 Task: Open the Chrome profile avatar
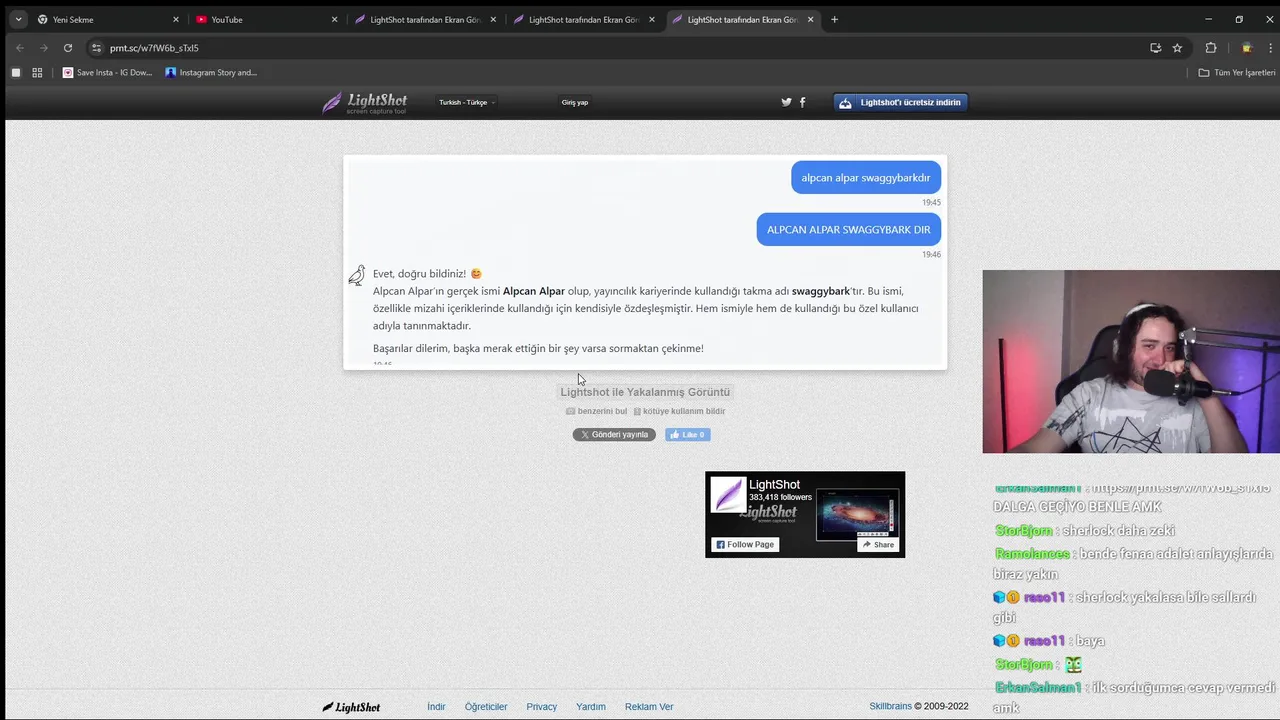tap(1247, 47)
